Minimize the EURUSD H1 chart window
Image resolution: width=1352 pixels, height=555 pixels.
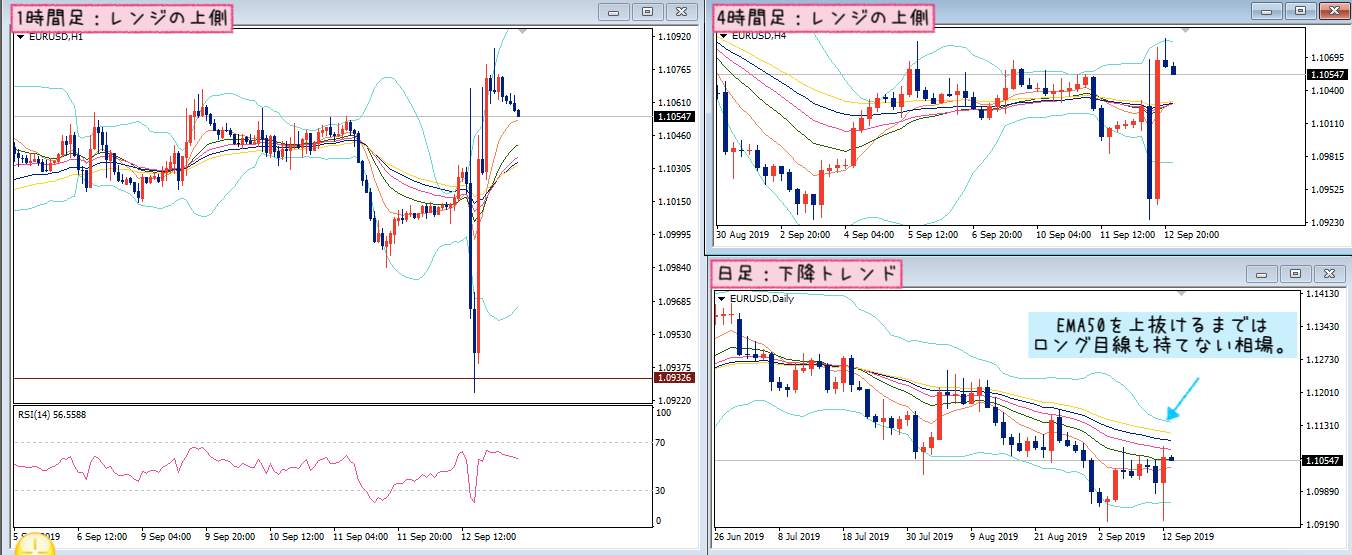point(613,12)
